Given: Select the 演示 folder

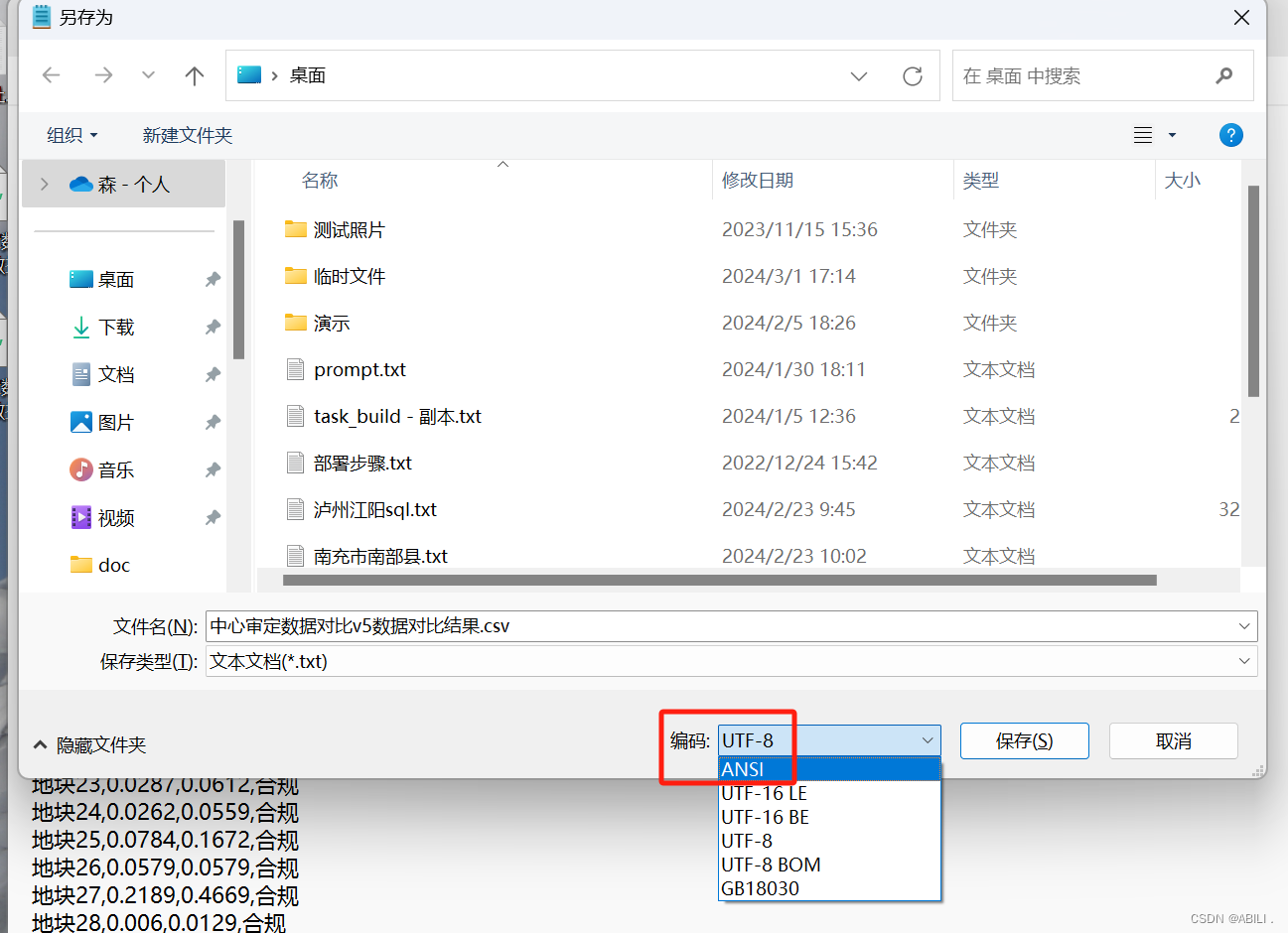Looking at the screenshot, I should [x=332, y=323].
